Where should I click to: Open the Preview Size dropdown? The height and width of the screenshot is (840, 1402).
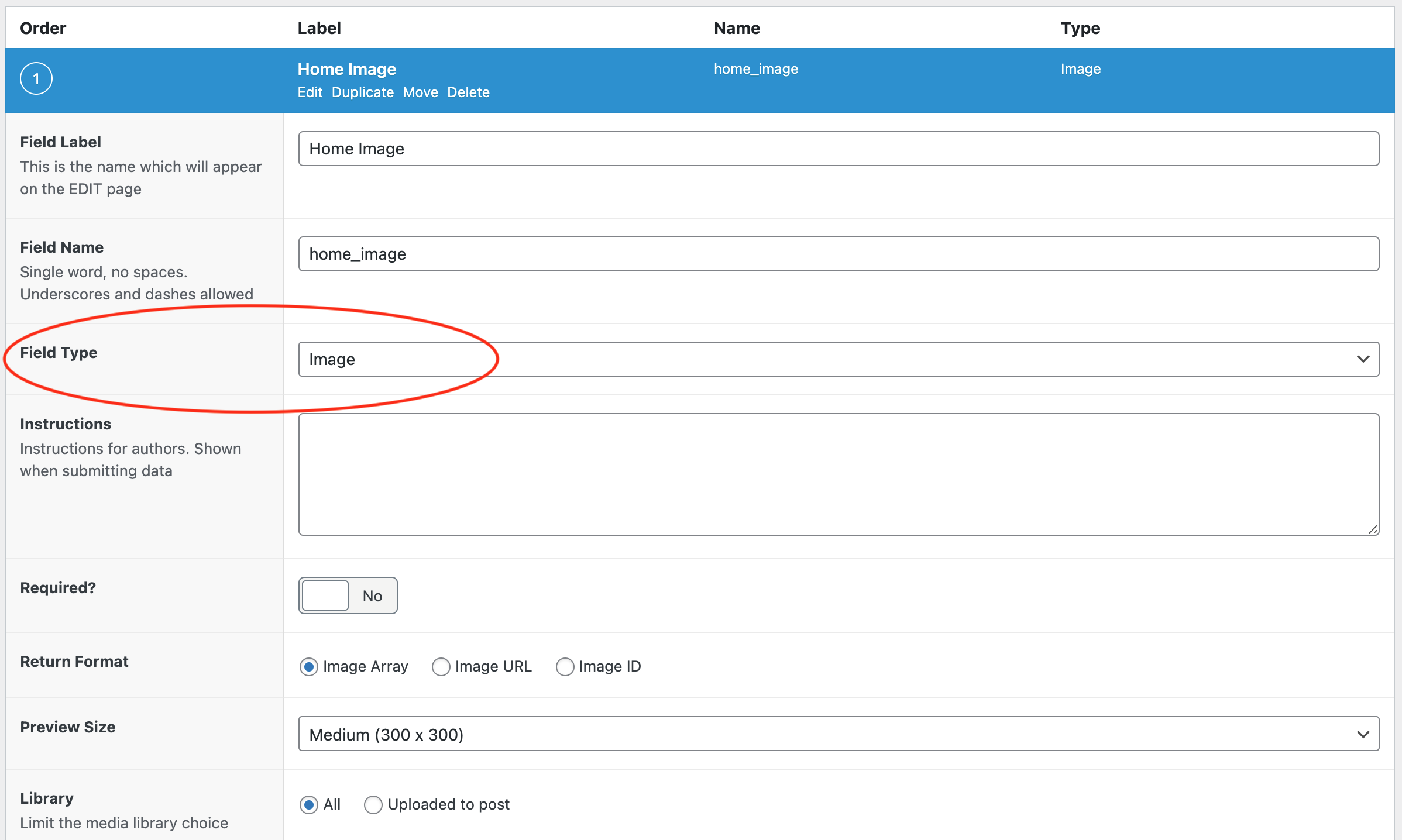tap(837, 734)
